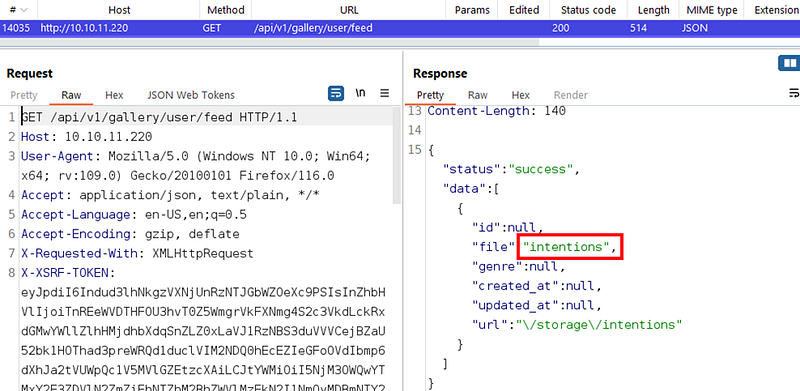Click the X-XSRF-TOKEN header name
This screenshot has height=391, width=800.
tap(65, 273)
